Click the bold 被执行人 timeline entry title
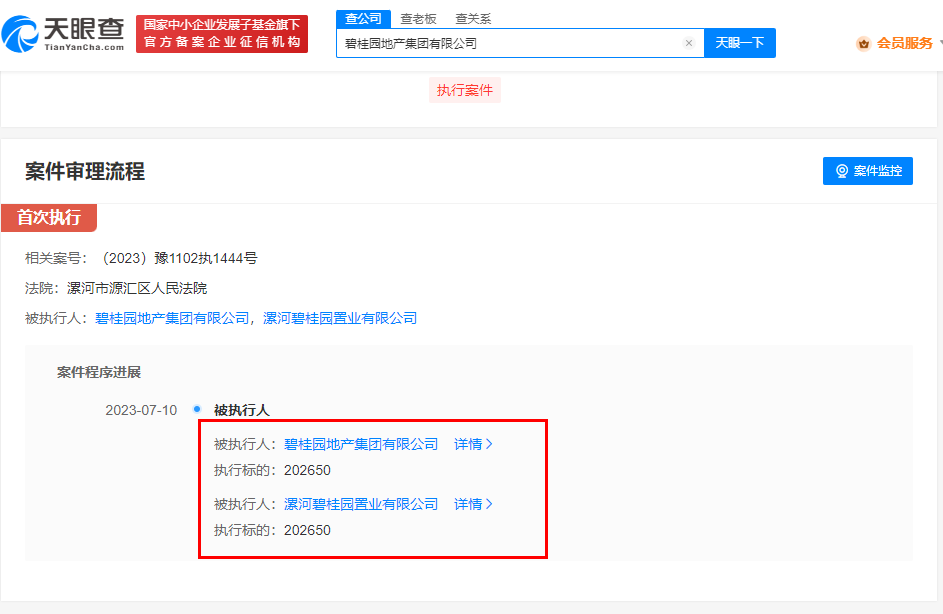943x614 pixels. (242, 410)
